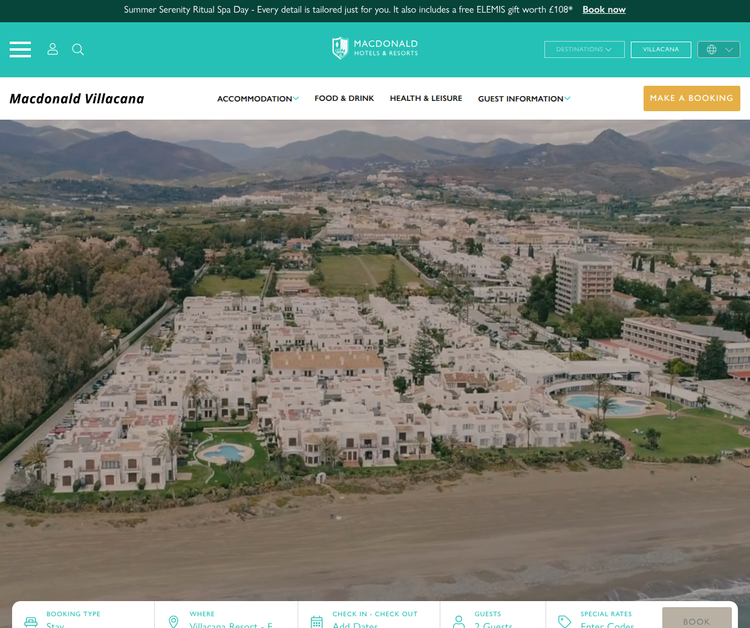The height and width of the screenshot is (628, 750).
Task: Open Health & Leisure section
Action: pos(426,98)
